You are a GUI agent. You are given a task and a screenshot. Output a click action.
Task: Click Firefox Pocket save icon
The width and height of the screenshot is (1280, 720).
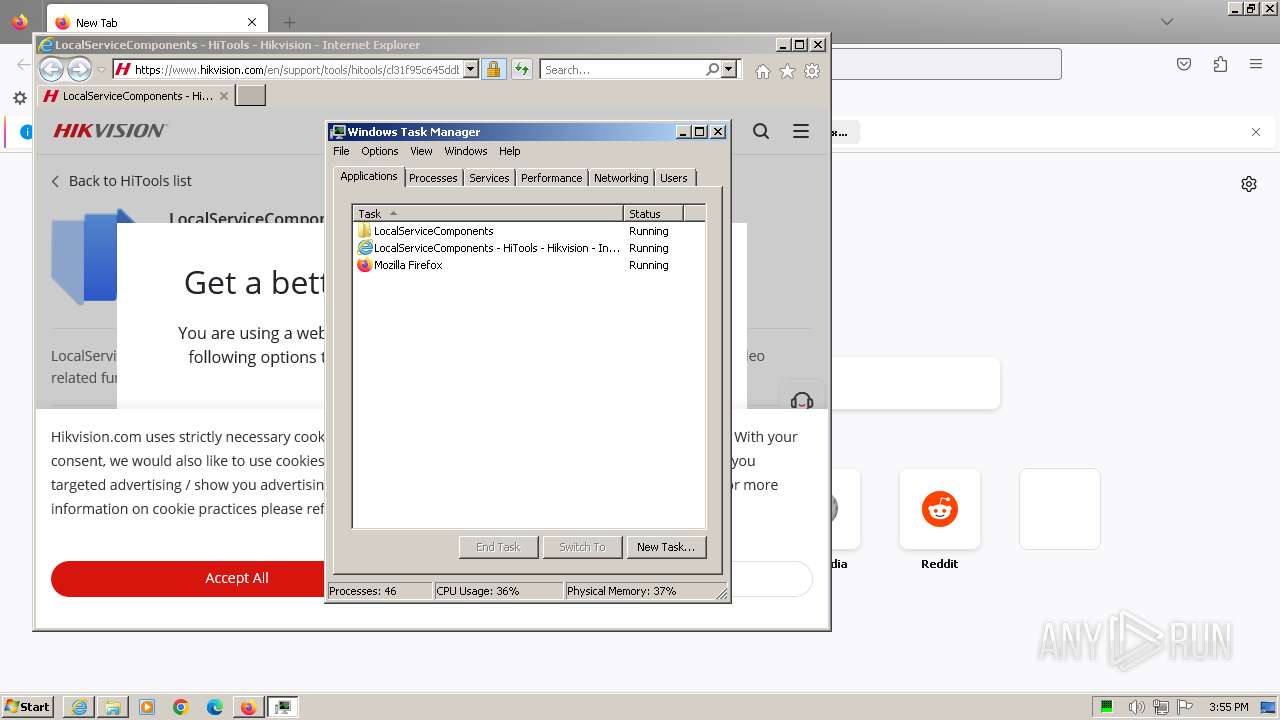tap(1184, 64)
